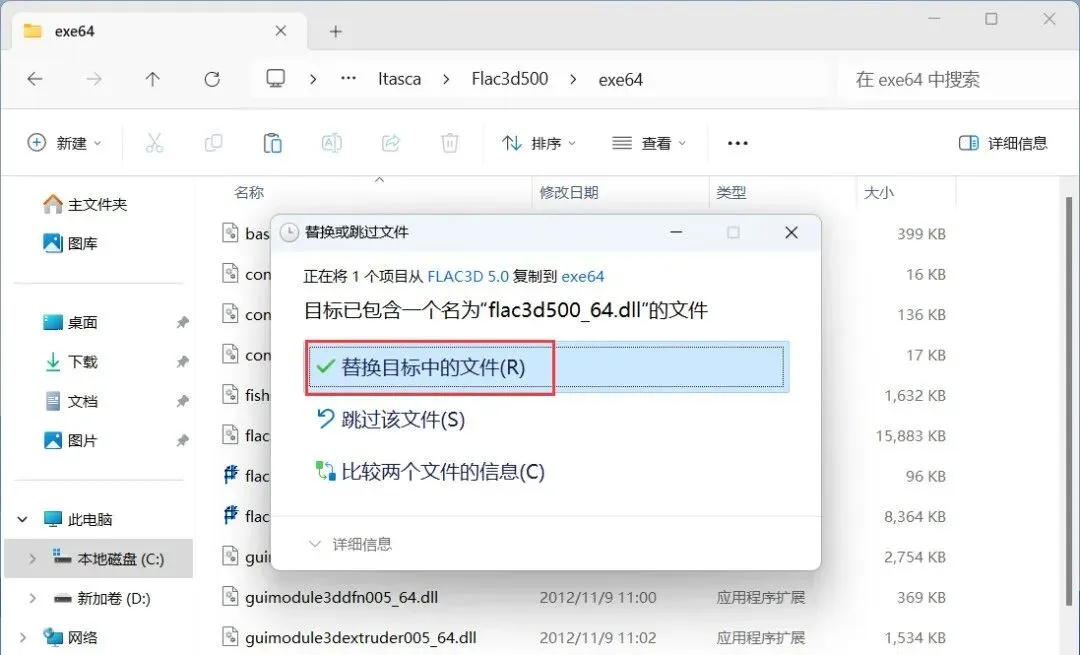Image resolution: width=1080 pixels, height=655 pixels.
Task: Click the Cut scissors icon
Action: 154,143
